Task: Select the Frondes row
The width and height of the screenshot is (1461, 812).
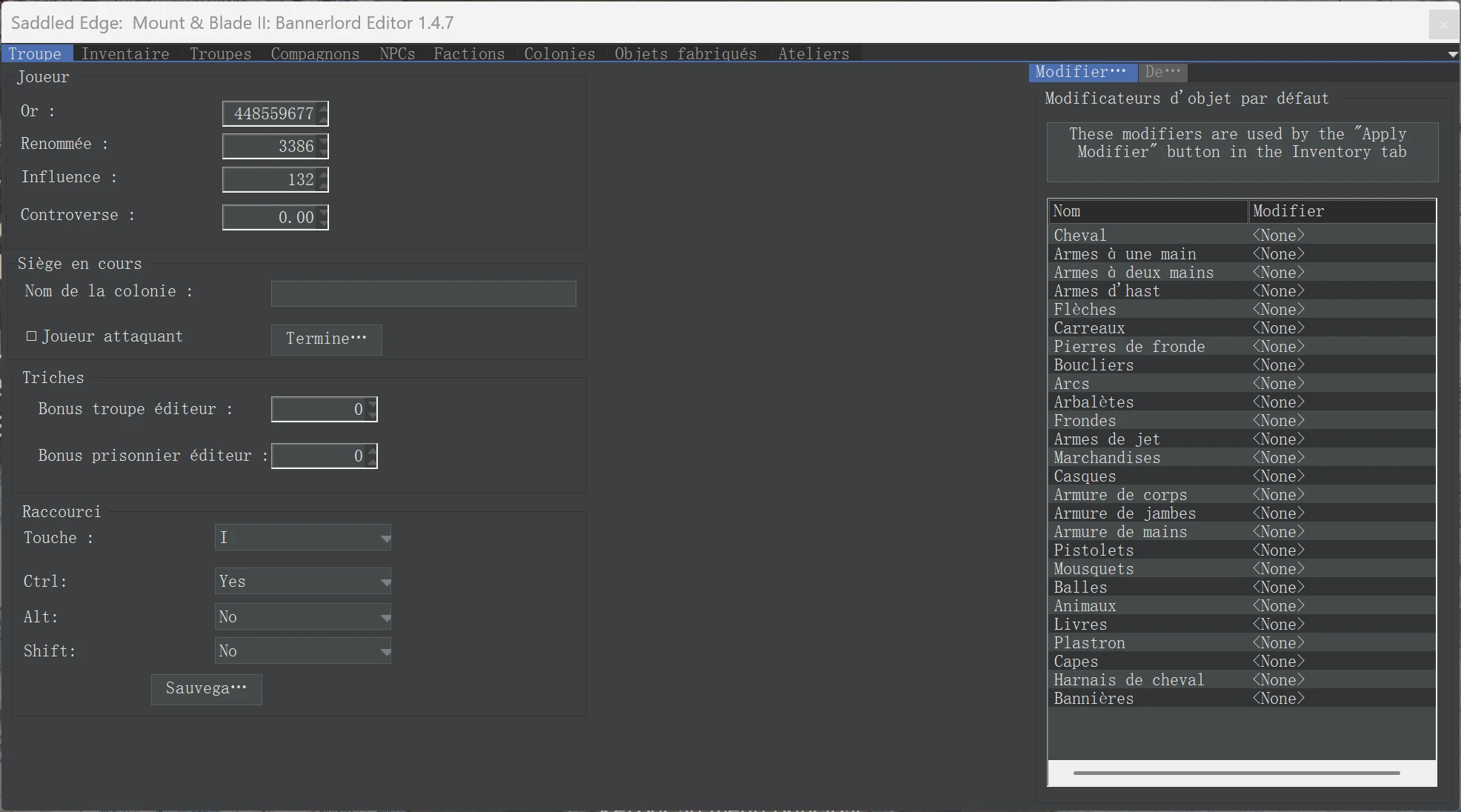Action: pyautogui.click(x=1242, y=421)
